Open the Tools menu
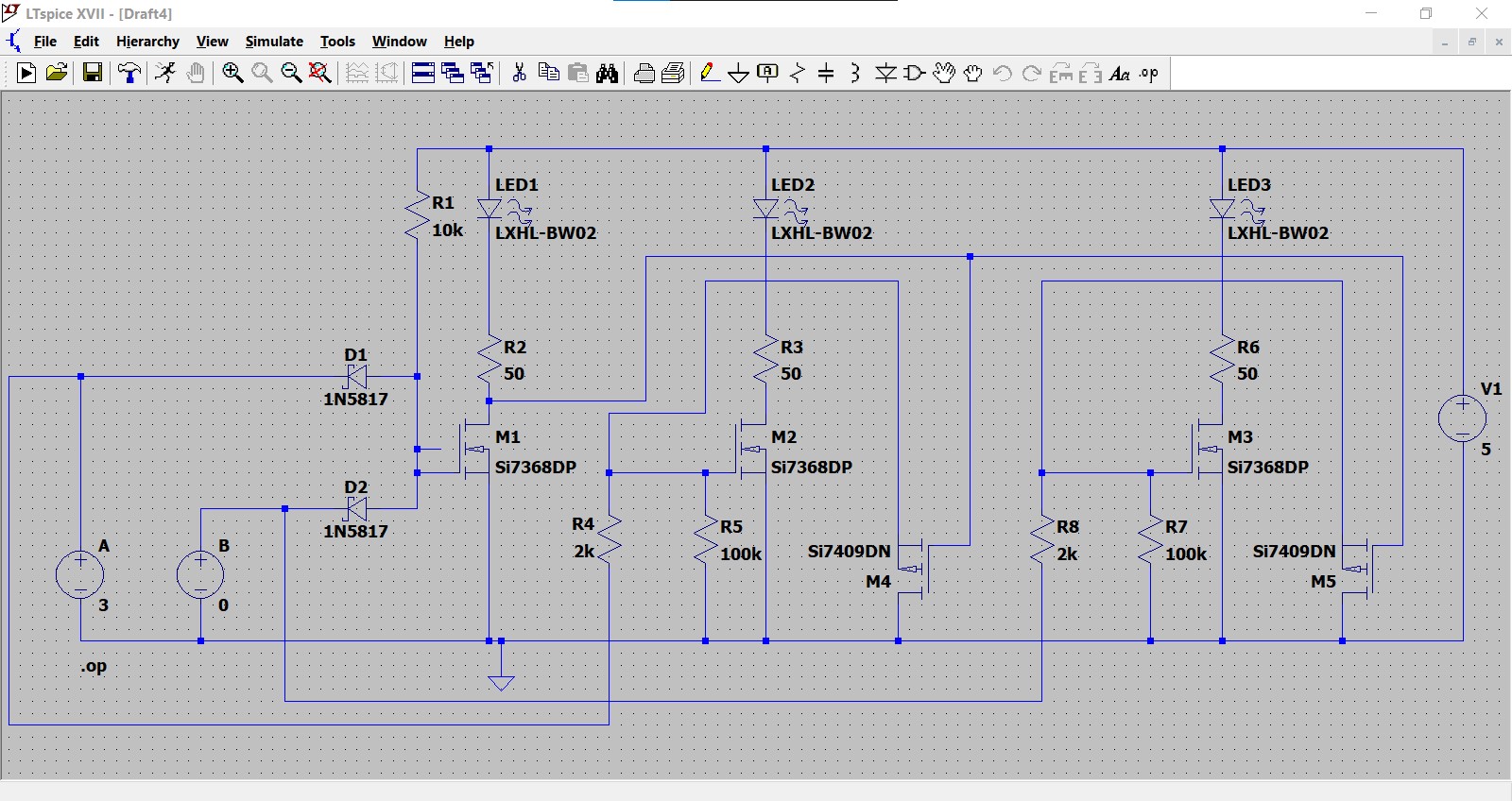 [337, 42]
